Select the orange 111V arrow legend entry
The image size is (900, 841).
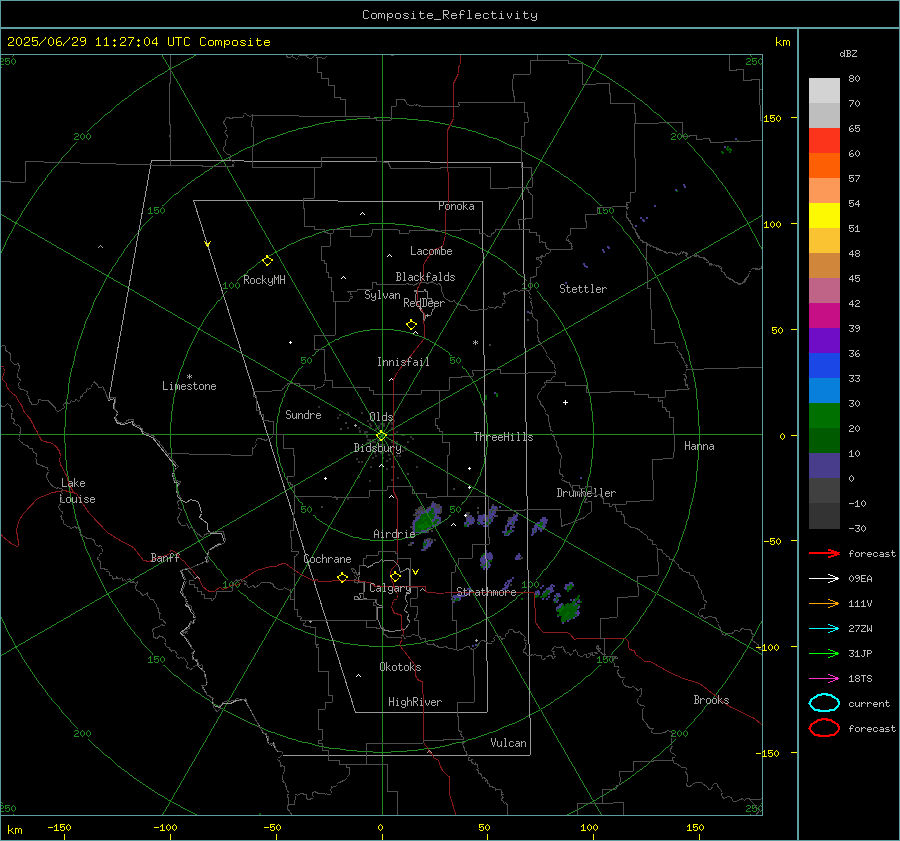(824, 603)
